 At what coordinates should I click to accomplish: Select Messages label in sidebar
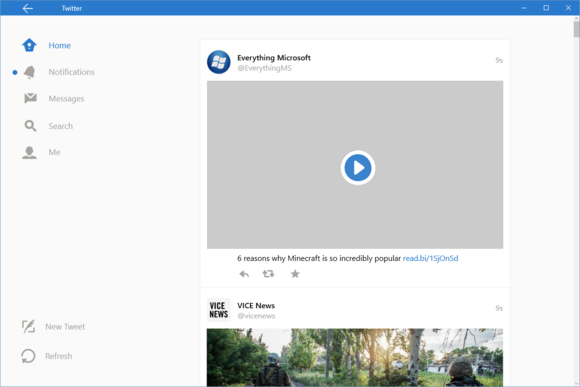coord(66,99)
